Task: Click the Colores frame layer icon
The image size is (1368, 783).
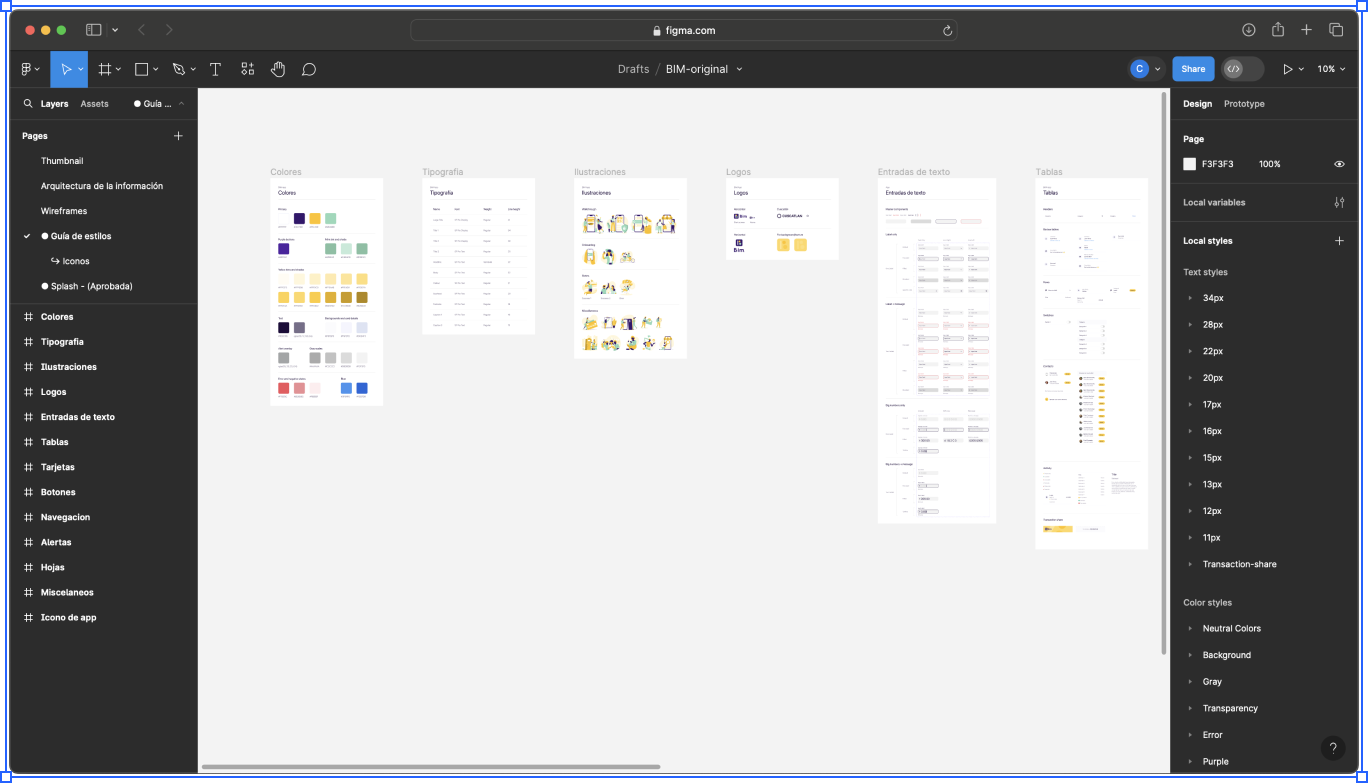Action: pyautogui.click(x=28, y=317)
